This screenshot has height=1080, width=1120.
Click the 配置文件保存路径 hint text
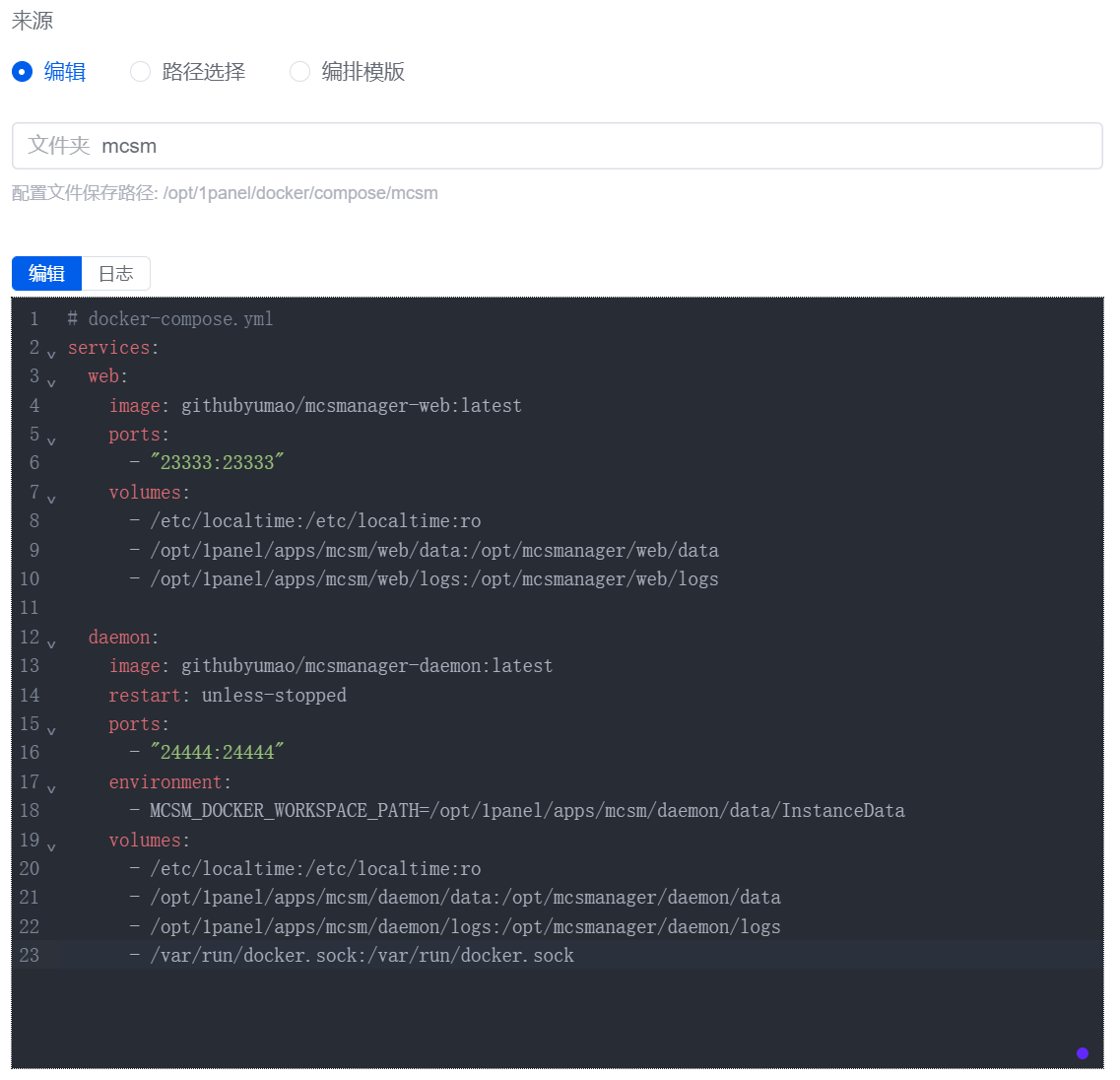pos(225,193)
